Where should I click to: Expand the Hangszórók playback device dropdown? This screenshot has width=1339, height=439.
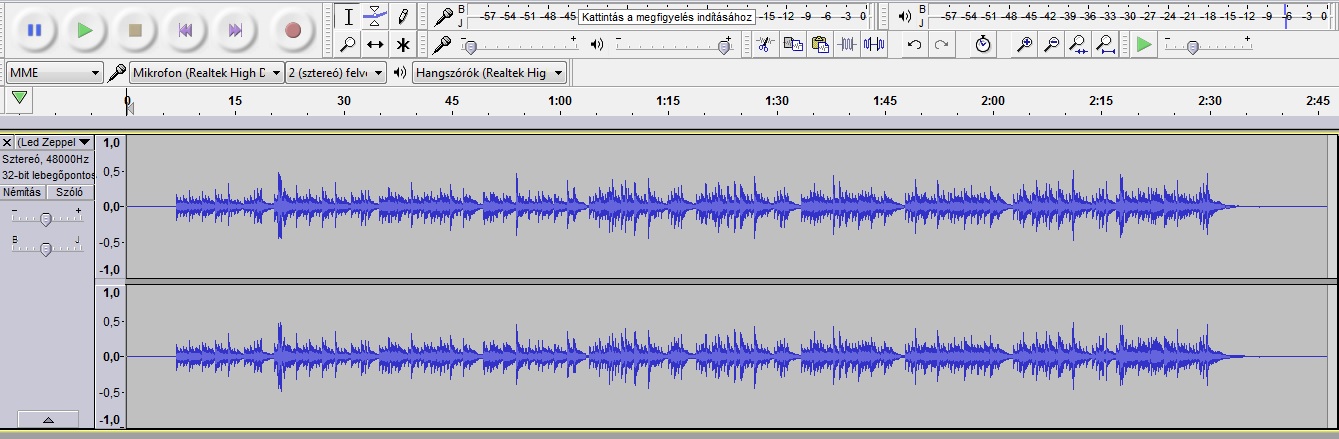click(x=490, y=73)
